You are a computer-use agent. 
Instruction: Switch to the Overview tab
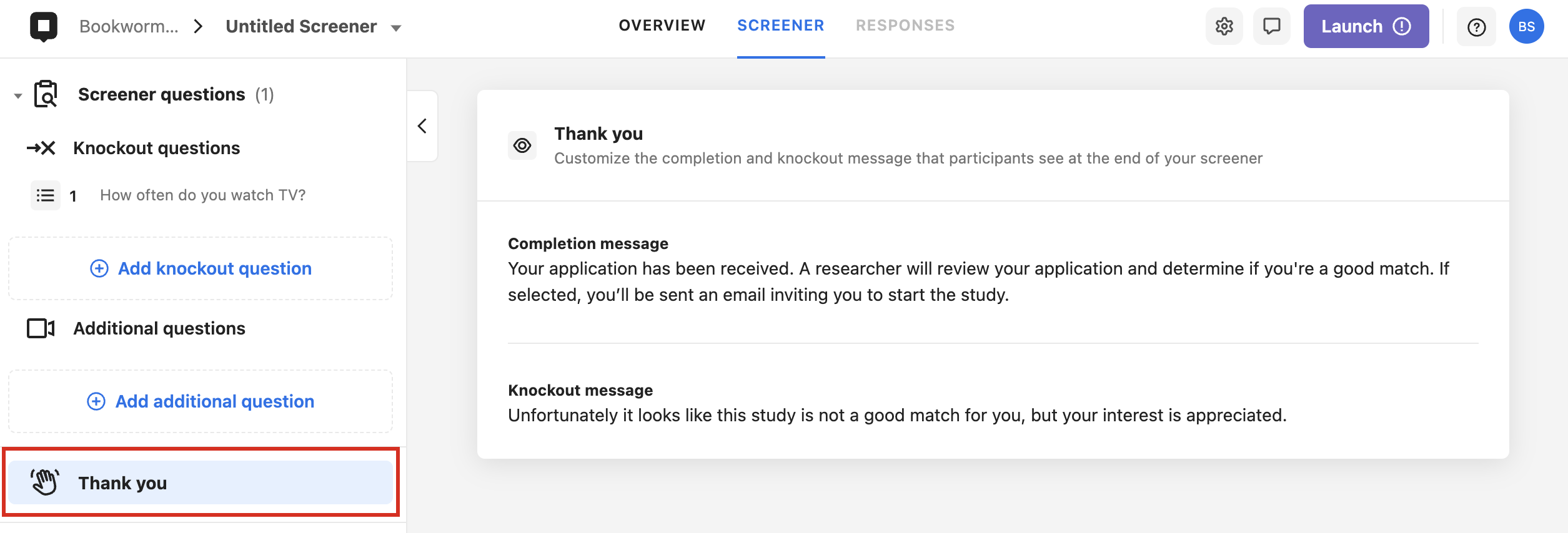point(662,26)
